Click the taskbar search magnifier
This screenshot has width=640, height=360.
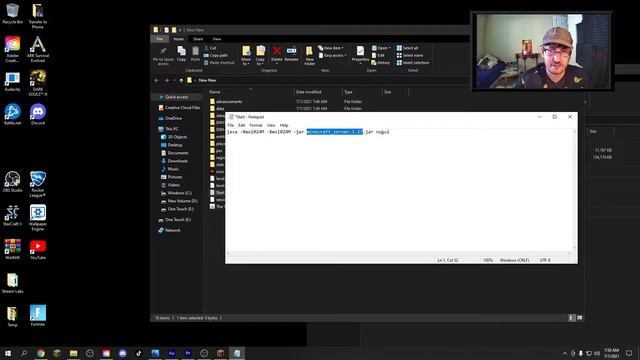(24, 353)
